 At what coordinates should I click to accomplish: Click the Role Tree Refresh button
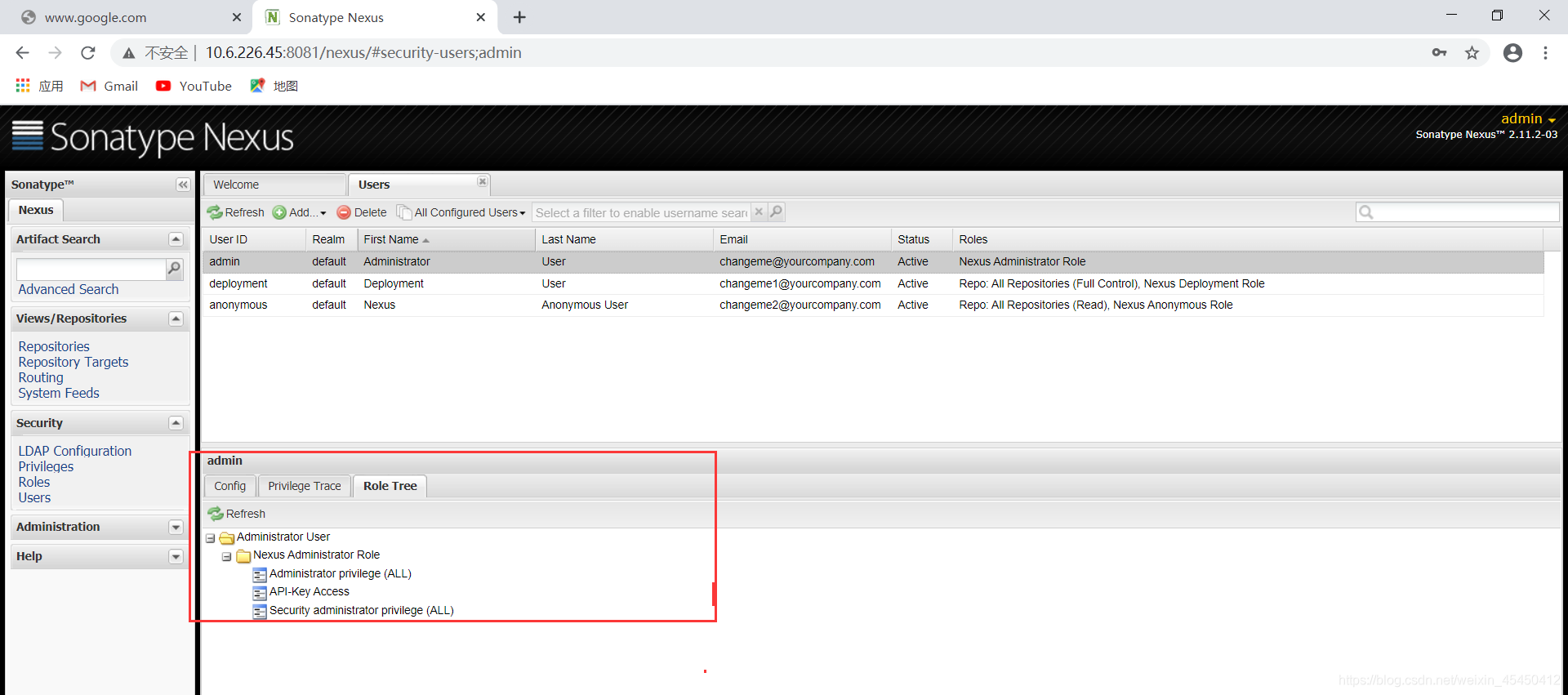coord(237,514)
